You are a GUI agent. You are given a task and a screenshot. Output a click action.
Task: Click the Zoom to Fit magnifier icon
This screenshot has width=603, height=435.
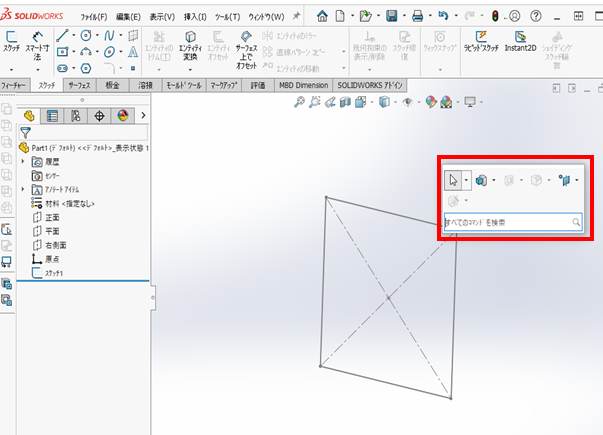(x=299, y=102)
